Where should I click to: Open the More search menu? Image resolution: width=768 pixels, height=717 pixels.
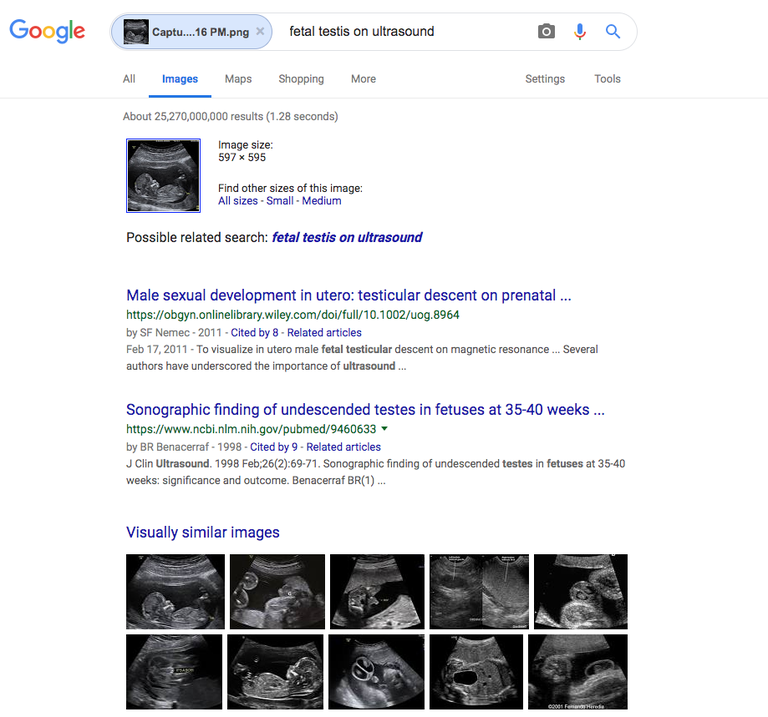(x=363, y=79)
